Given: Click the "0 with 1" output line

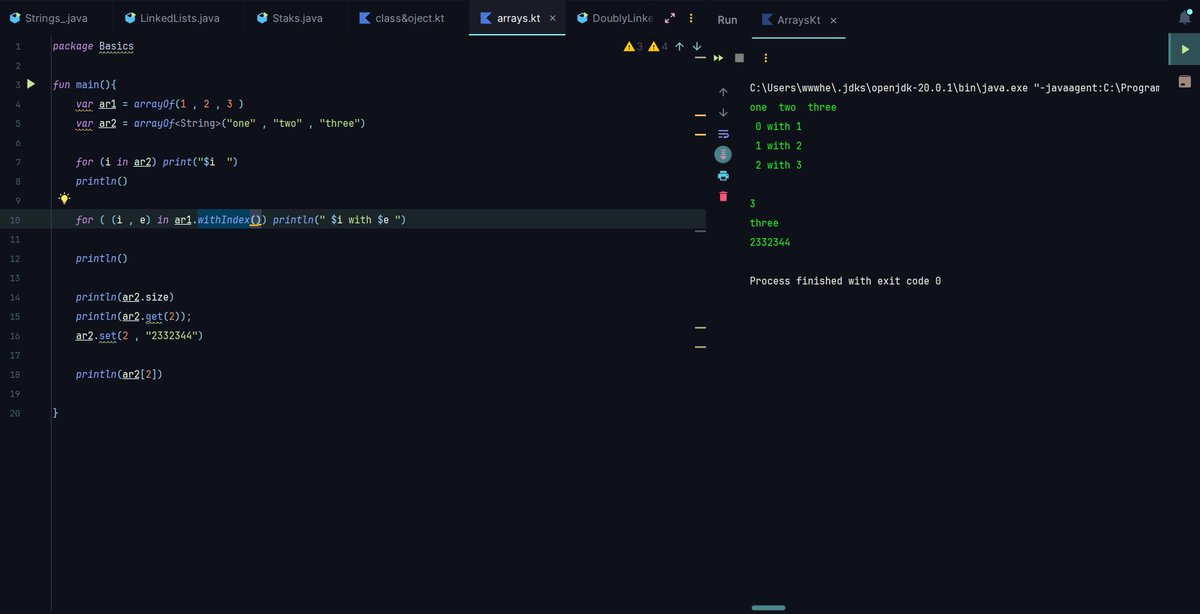Looking at the screenshot, I should coord(779,127).
